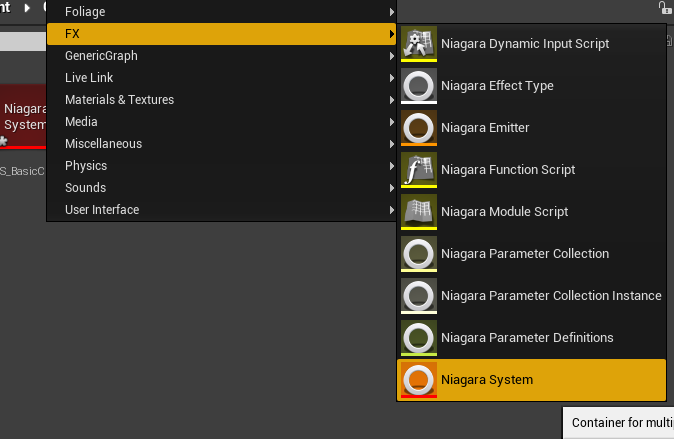The height and width of the screenshot is (439, 674).
Task: Click the orange Niagara System icon
Action: (x=419, y=380)
